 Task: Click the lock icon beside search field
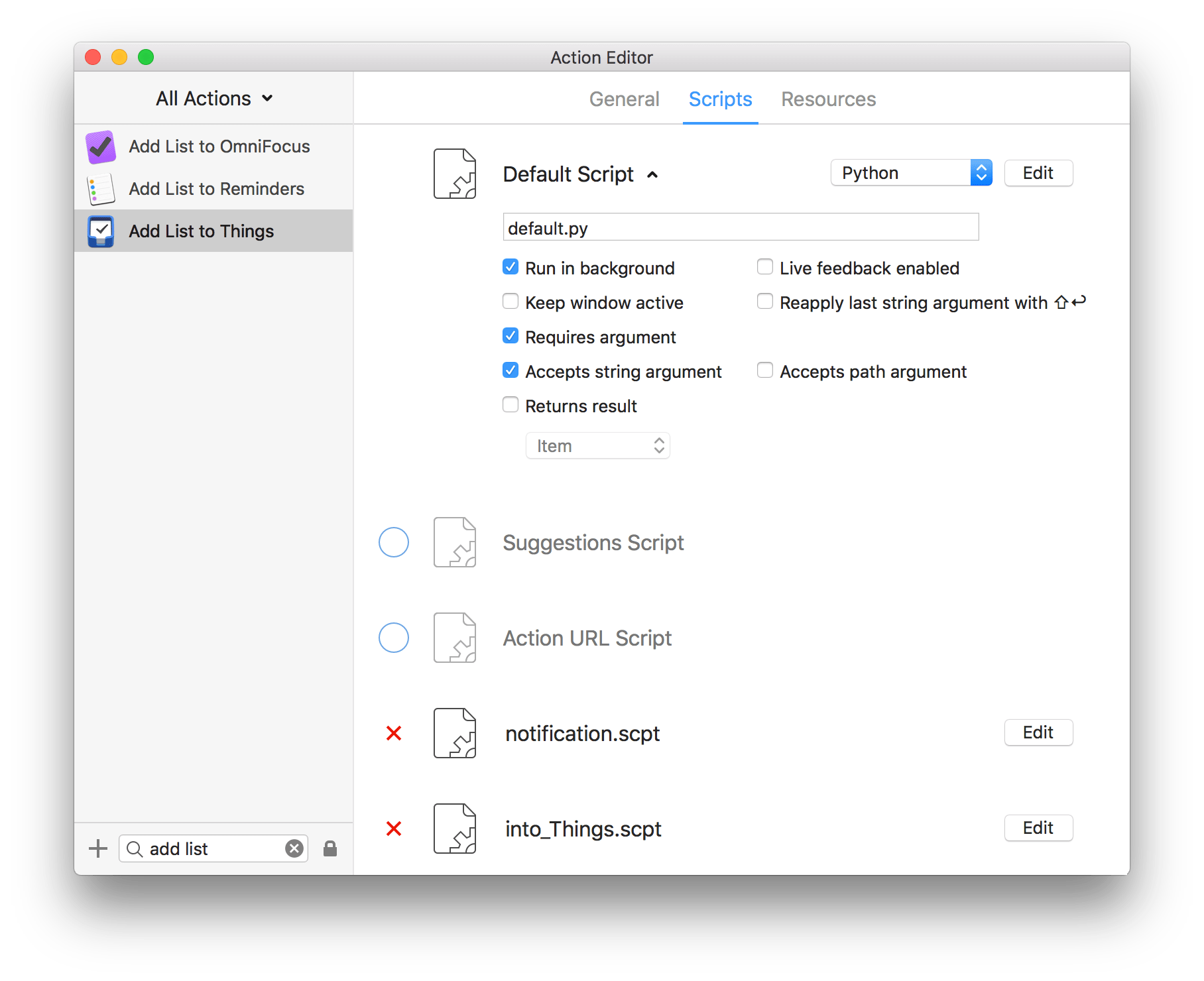click(x=330, y=848)
